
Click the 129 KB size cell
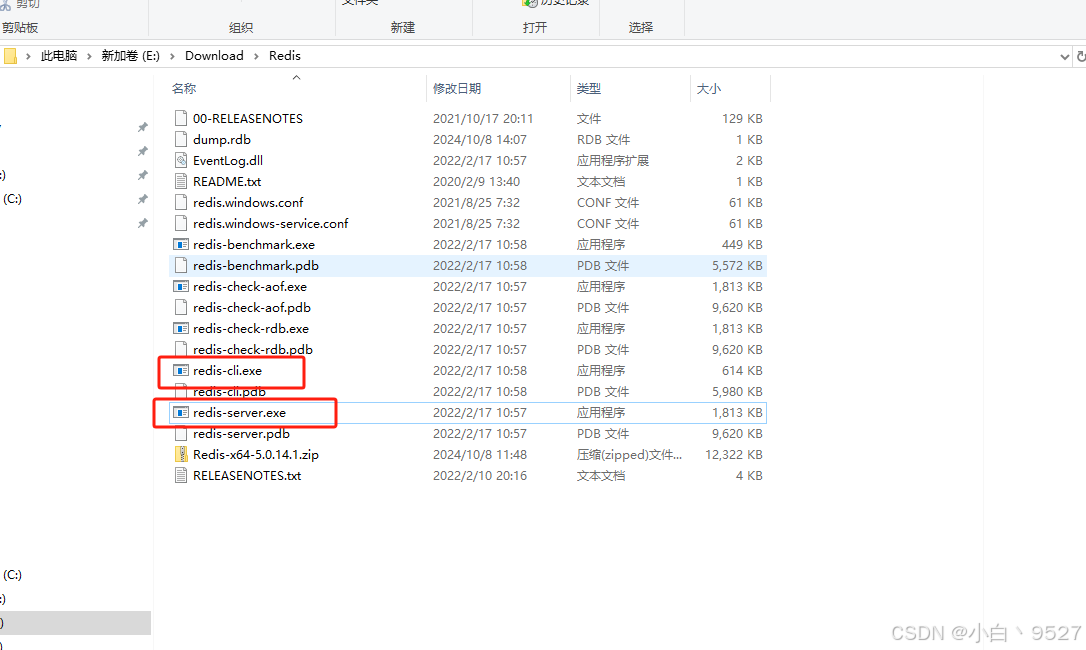742,118
